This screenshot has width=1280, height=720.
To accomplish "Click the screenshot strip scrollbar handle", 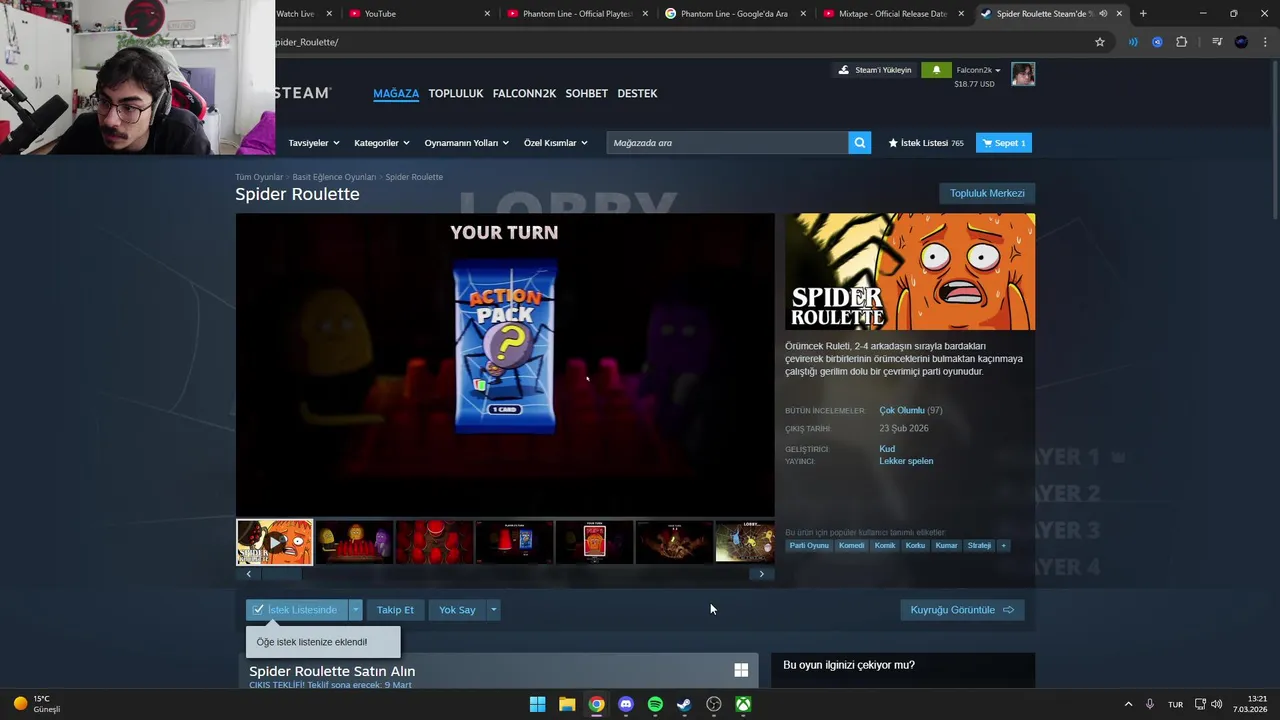I will coord(281,574).
